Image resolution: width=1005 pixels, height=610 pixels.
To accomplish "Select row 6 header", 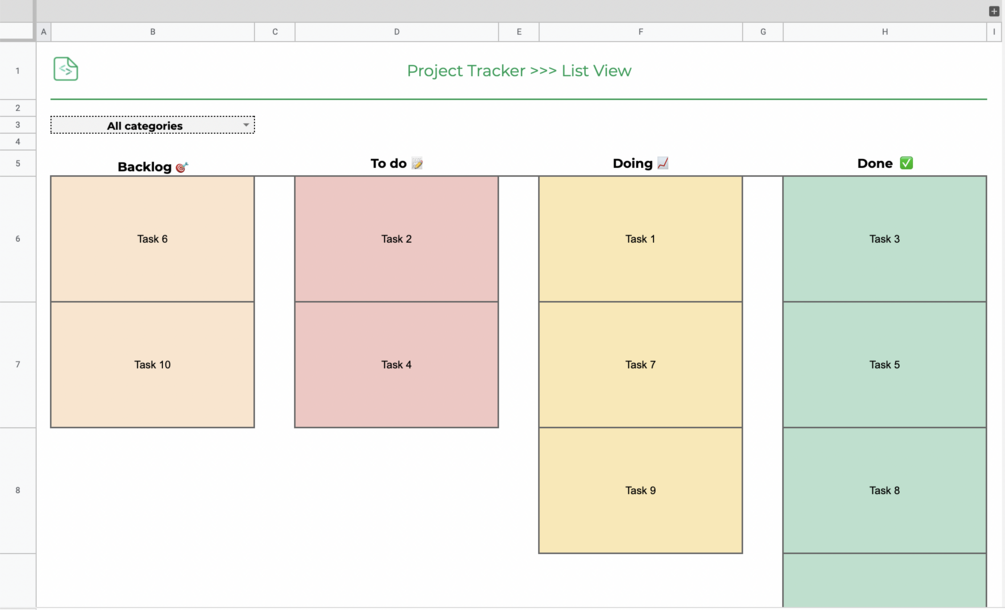I will click(17, 239).
